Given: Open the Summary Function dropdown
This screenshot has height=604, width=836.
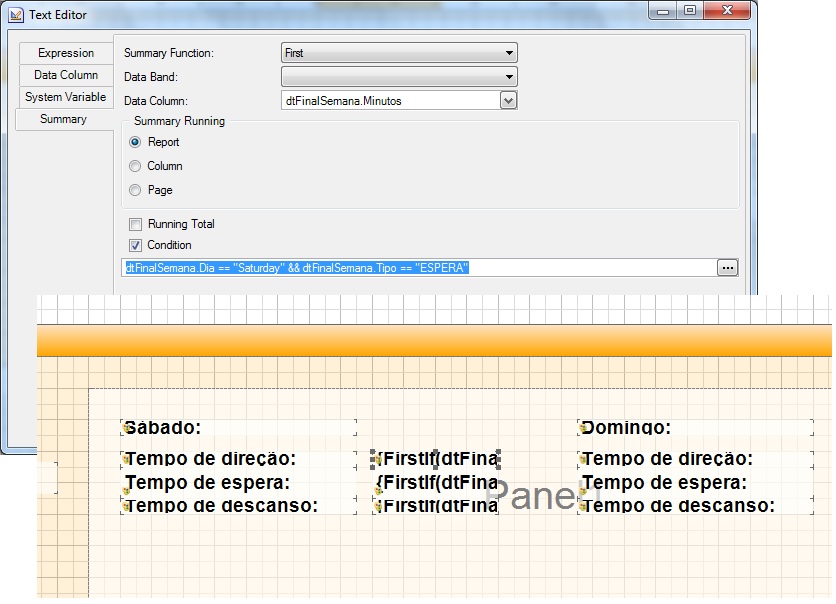Looking at the screenshot, I should [x=399, y=53].
